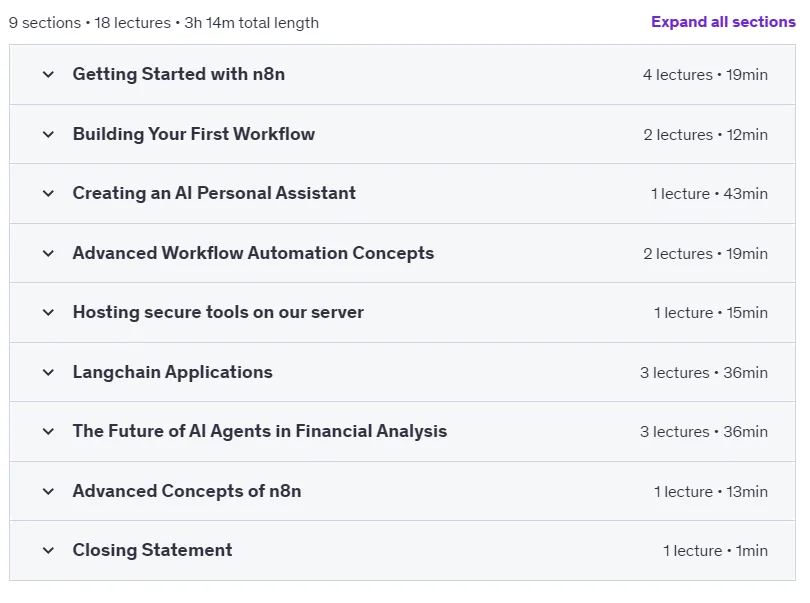
Task: Select Langchain Applications section heading
Action: tap(173, 373)
